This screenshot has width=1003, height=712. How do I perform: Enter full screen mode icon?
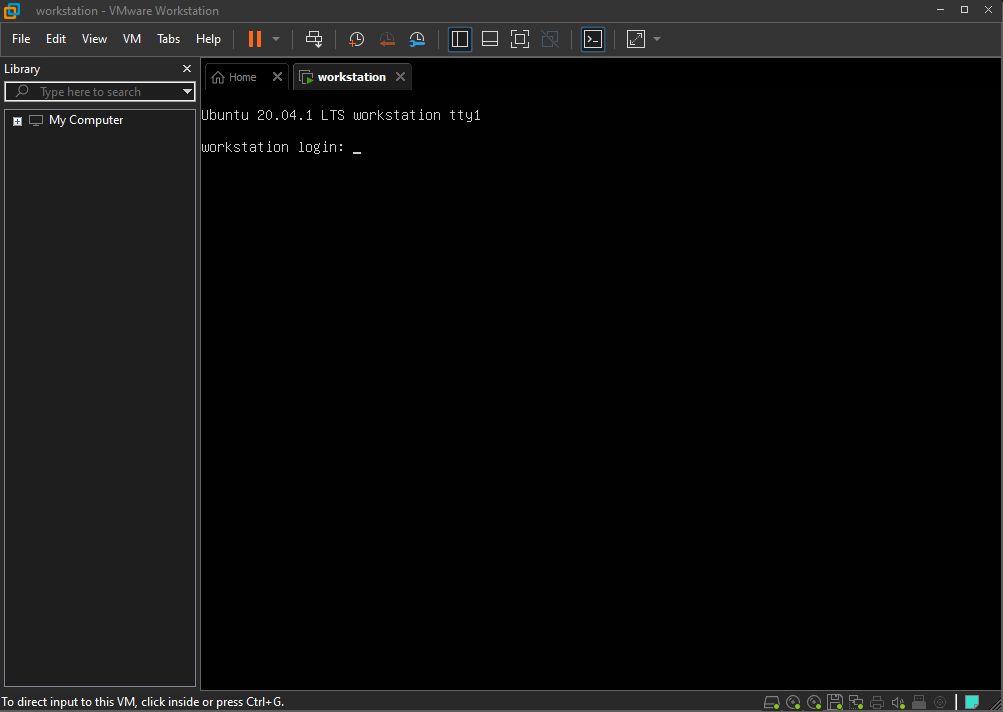(520, 39)
